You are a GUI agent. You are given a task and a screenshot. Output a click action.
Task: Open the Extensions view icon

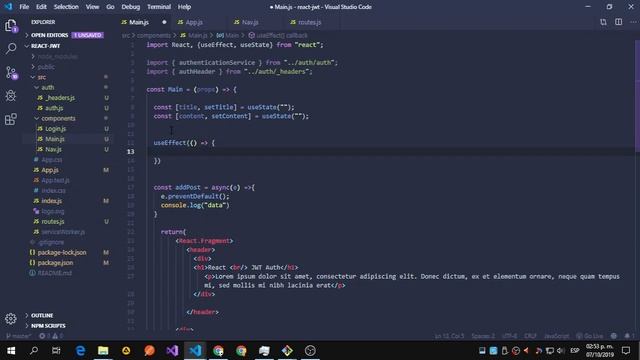click(11, 119)
